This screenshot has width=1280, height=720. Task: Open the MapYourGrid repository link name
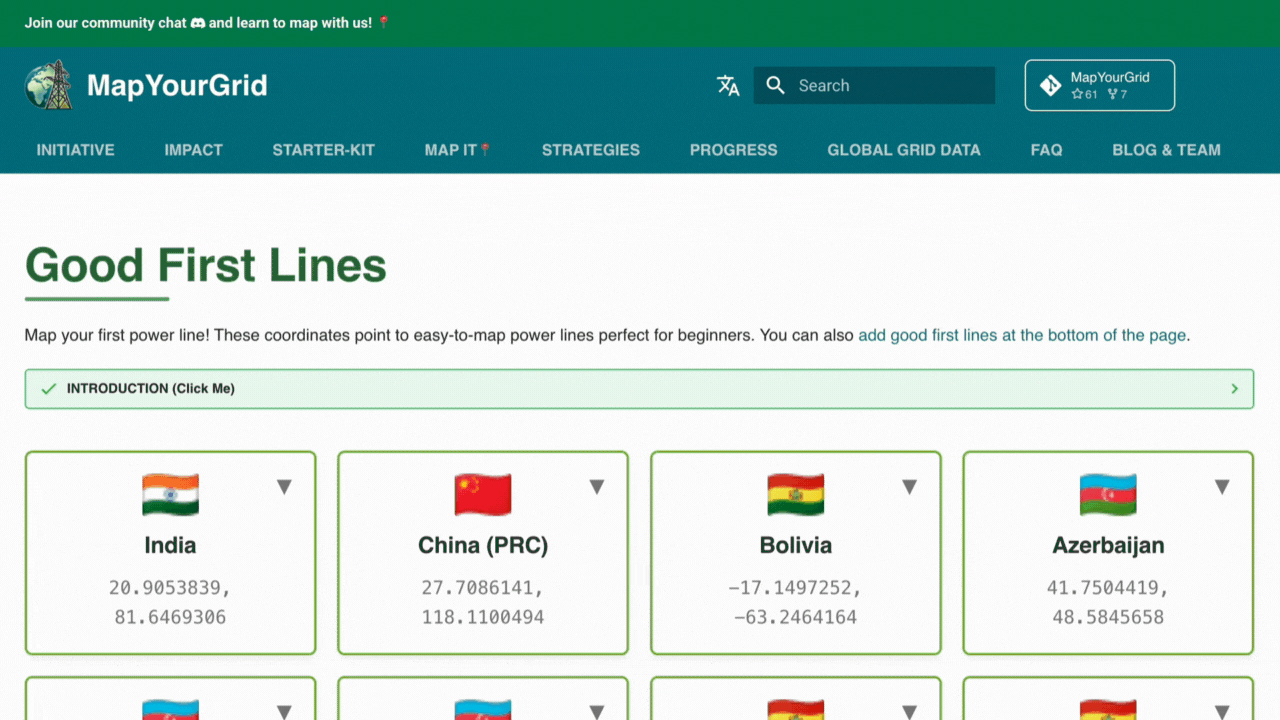click(1110, 77)
